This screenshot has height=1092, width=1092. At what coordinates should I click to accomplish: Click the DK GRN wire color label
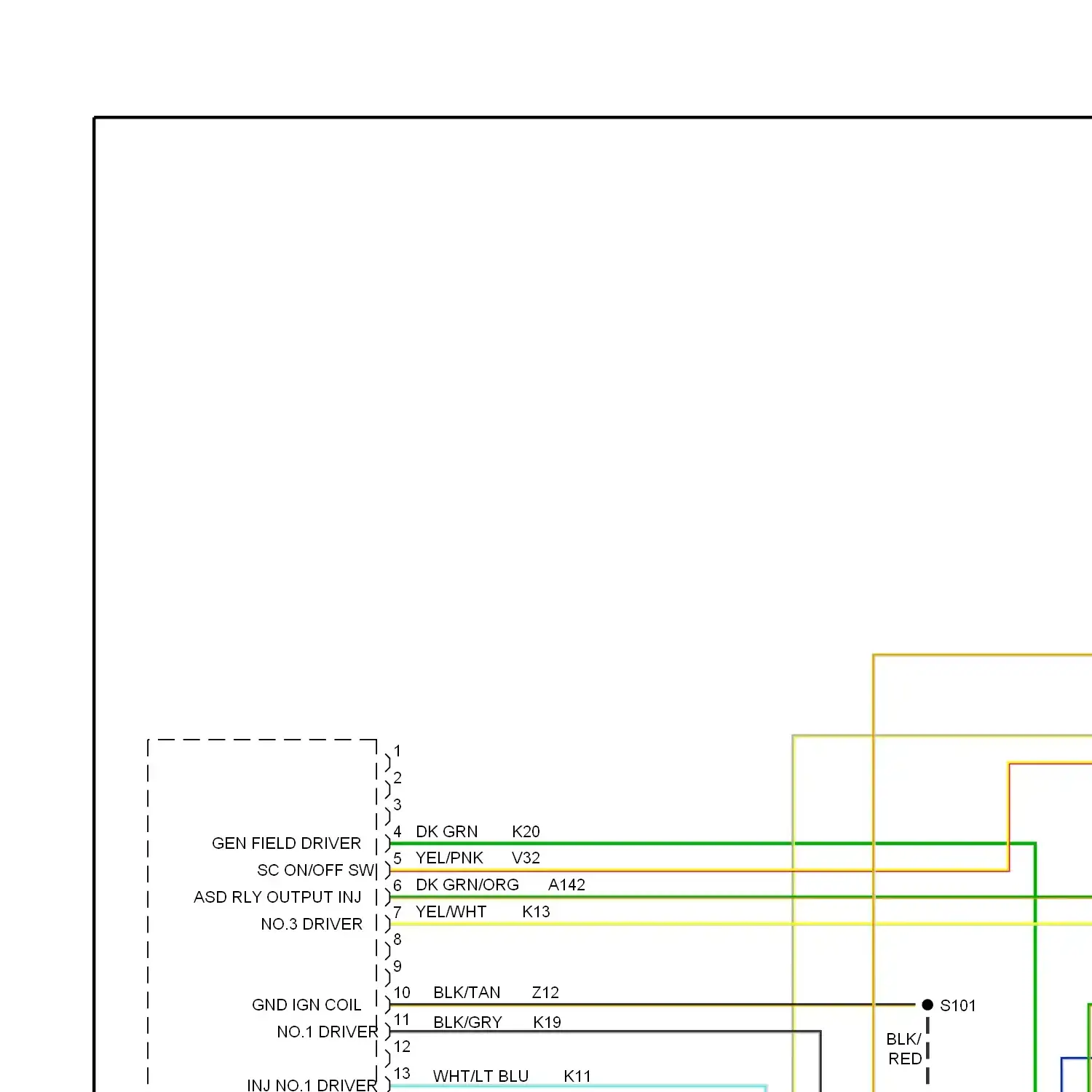(x=446, y=831)
